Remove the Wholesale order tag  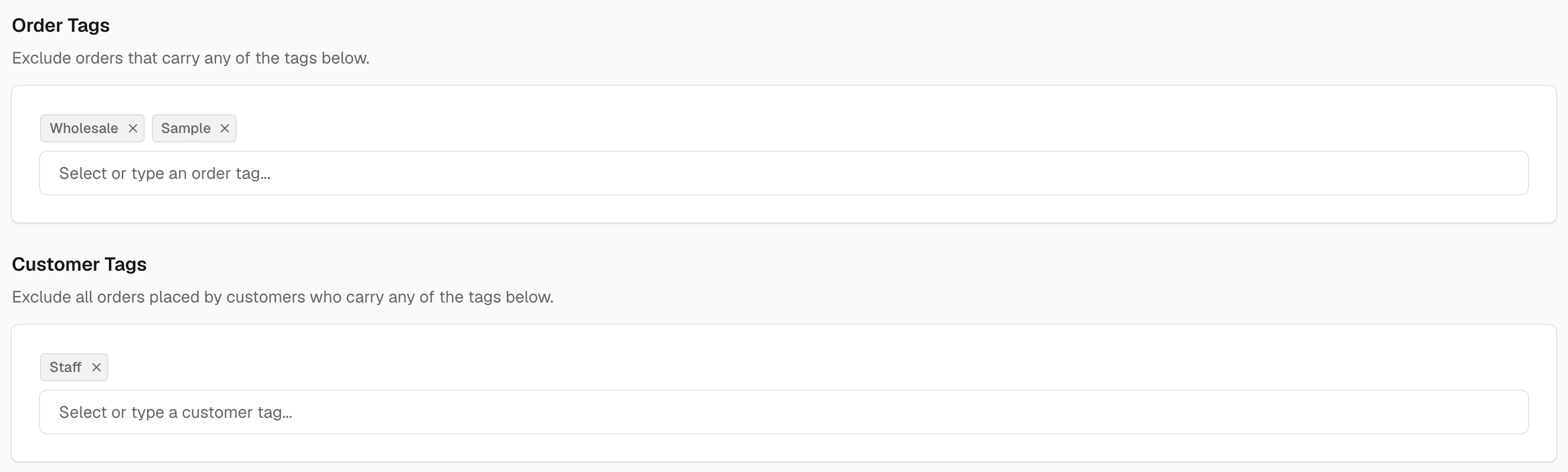[132, 128]
